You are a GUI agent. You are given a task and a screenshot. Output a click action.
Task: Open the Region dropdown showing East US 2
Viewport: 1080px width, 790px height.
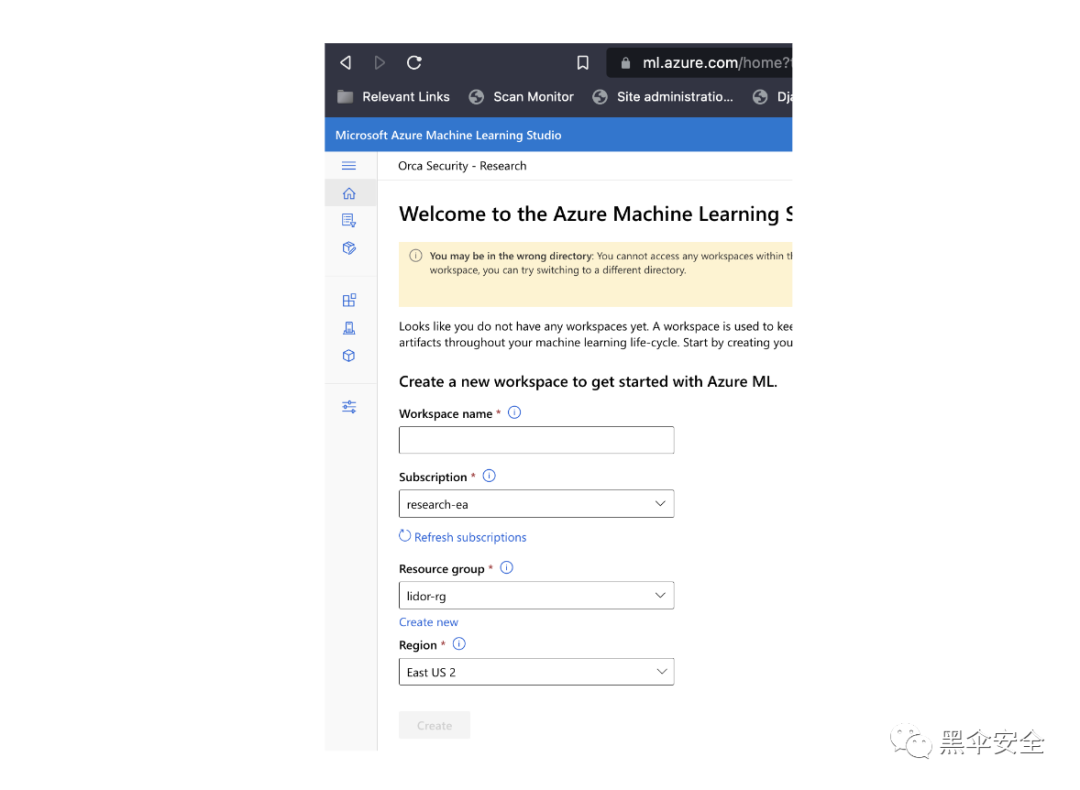537,672
